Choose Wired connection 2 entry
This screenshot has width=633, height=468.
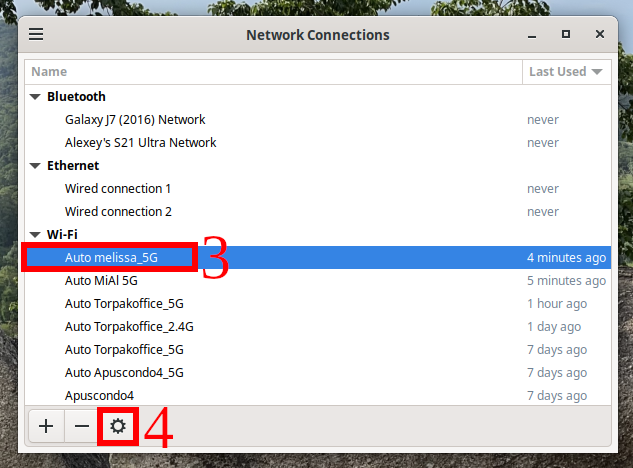tap(118, 212)
